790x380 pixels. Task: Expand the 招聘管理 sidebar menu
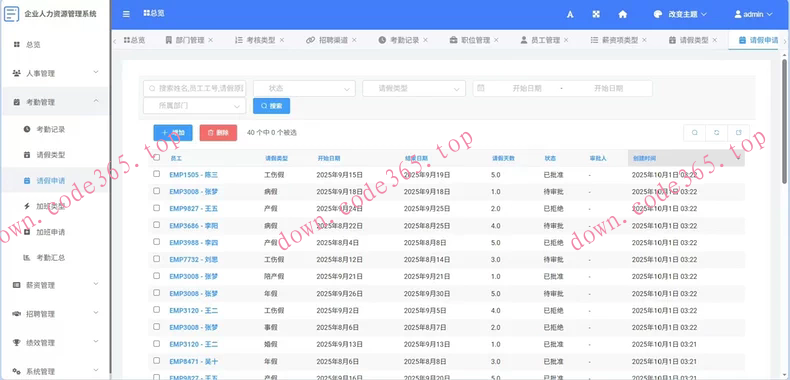54,314
